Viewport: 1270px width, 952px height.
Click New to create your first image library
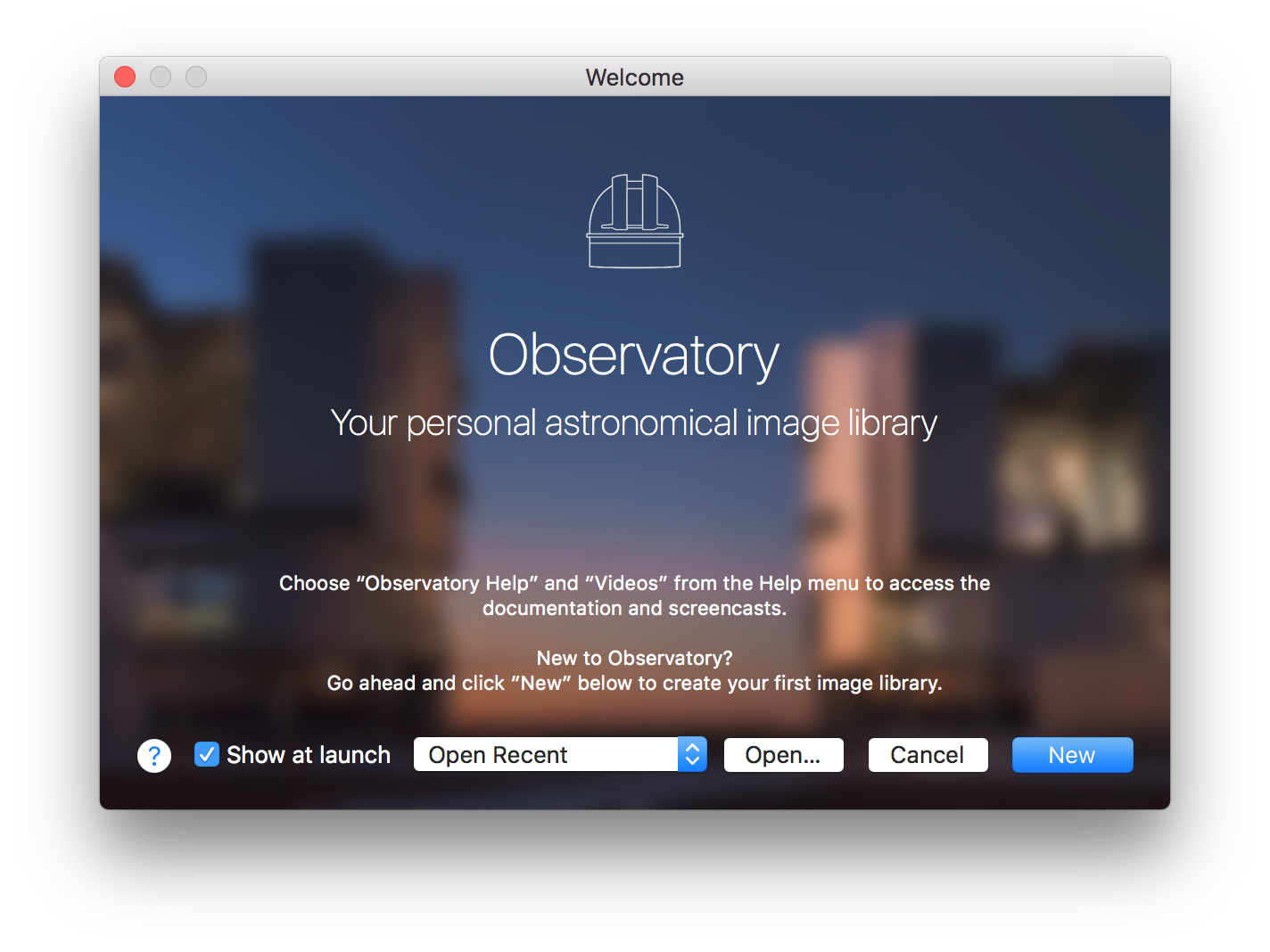(x=1072, y=754)
